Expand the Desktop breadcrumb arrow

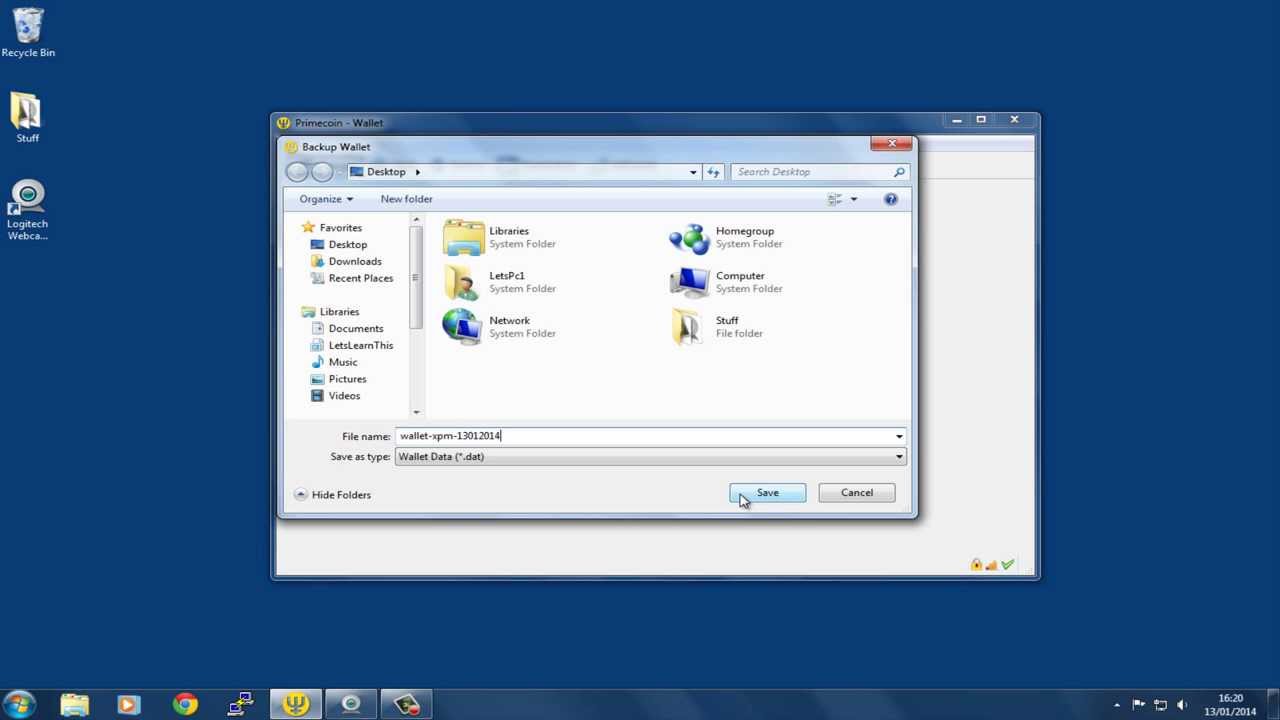coord(417,172)
